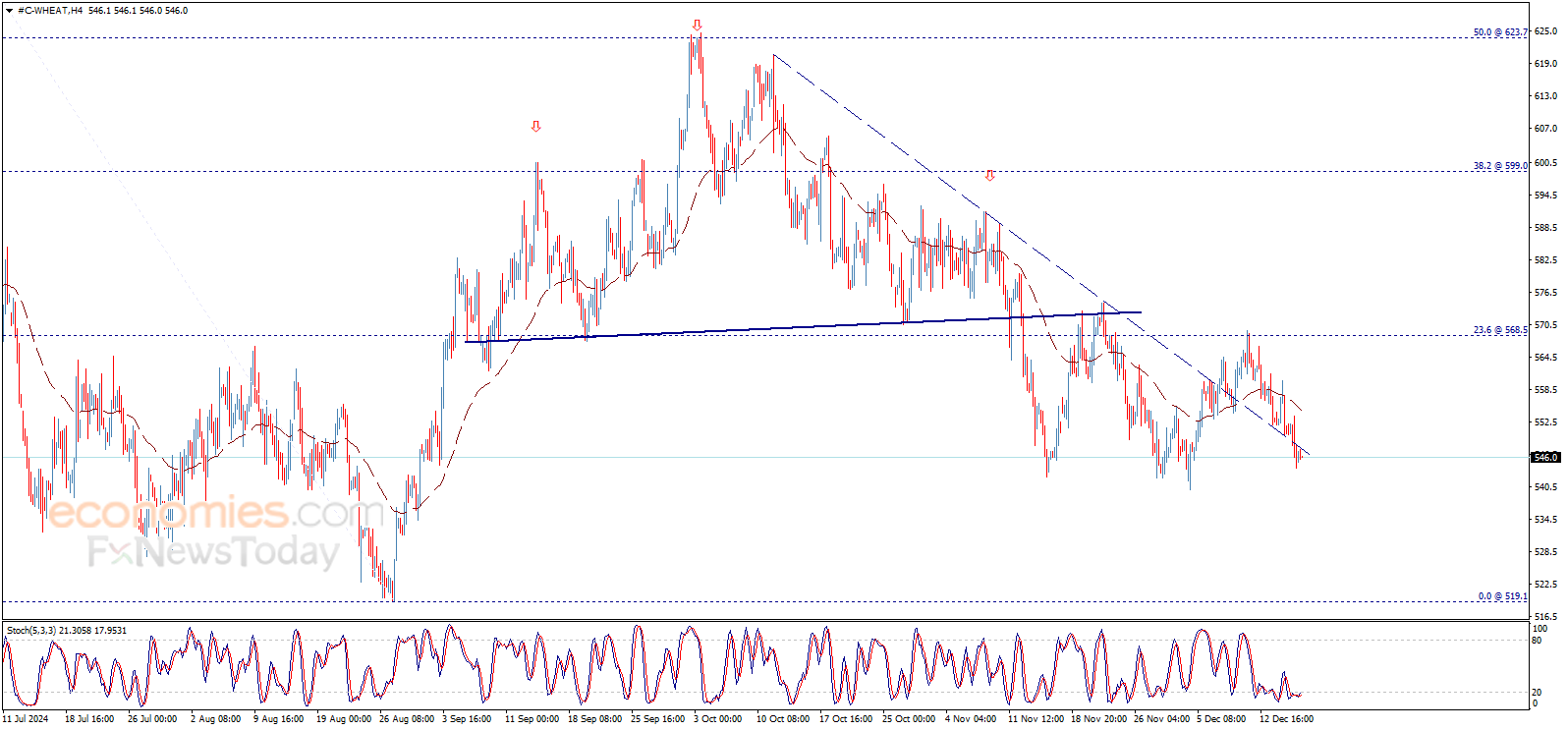The height and width of the screenshot is (730, 1568).
Task: Click the stochastic scale value 20
Action: coord(1538,693)
